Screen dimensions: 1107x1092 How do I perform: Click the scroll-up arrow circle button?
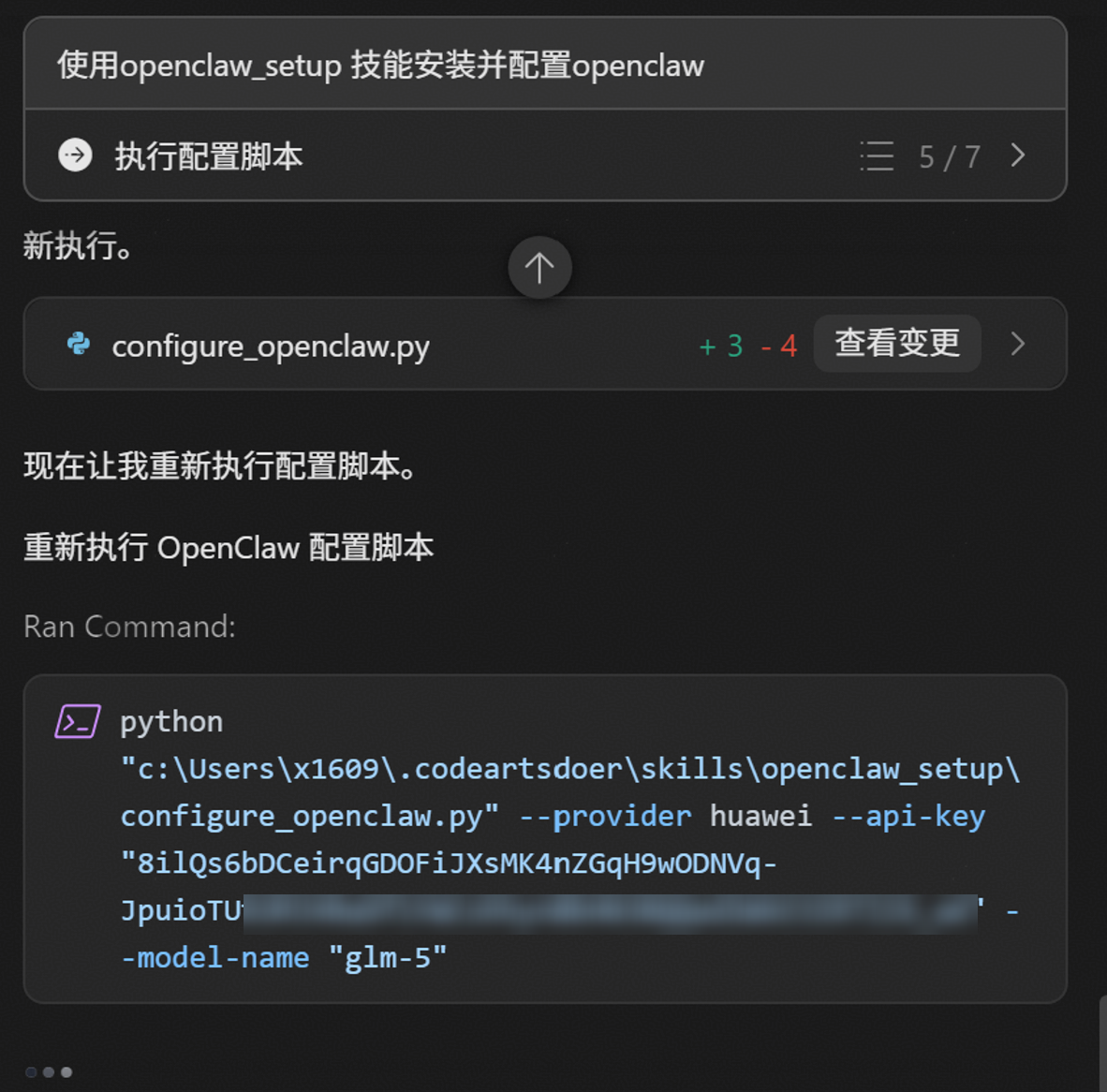tap(539, 268)
